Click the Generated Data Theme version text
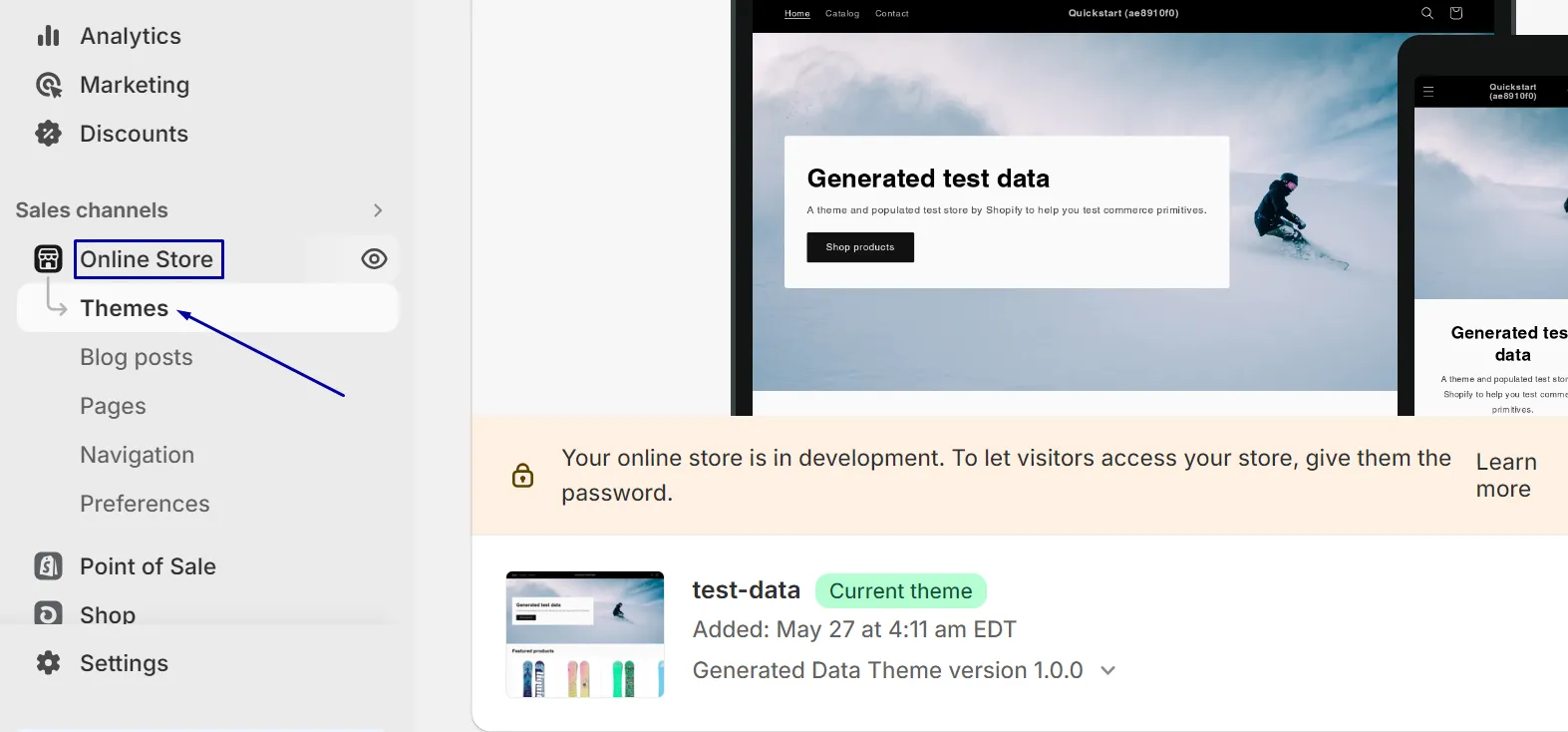 tap(887, 671)
